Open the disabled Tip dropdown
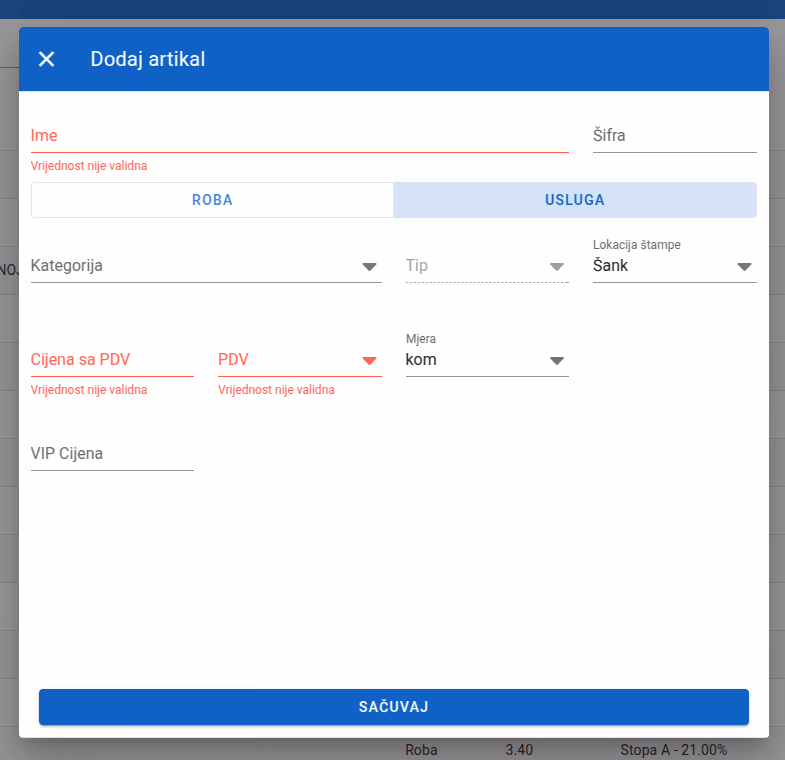 click(x=487, y=266)
